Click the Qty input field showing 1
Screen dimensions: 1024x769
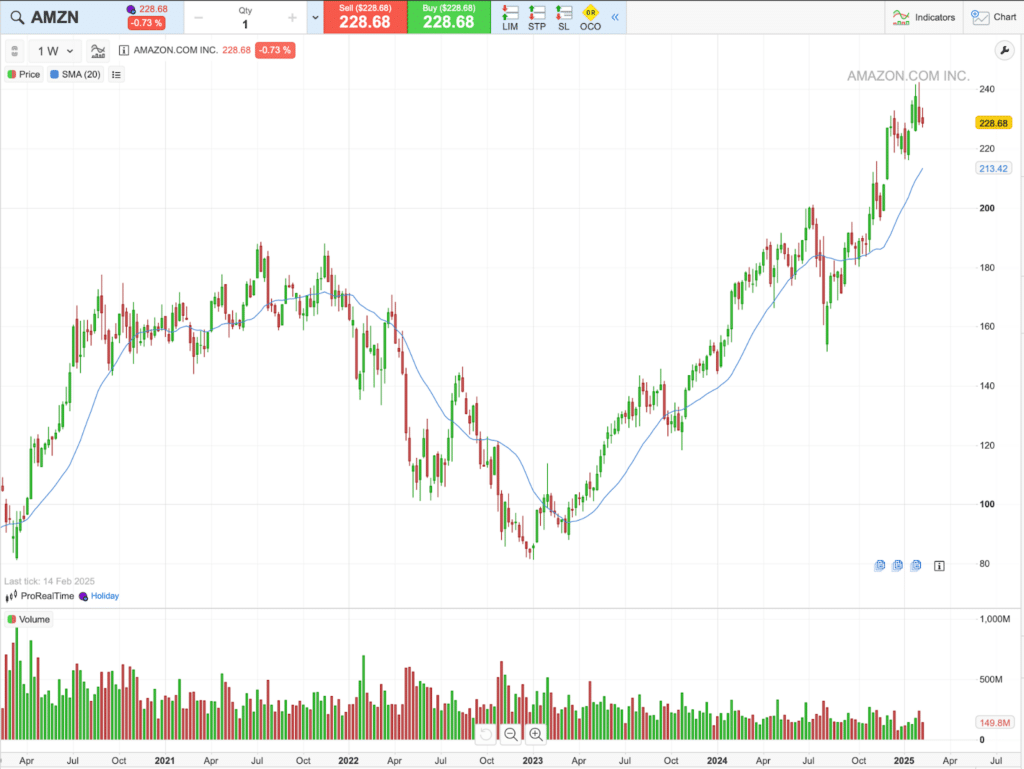[x=245, y=24]
